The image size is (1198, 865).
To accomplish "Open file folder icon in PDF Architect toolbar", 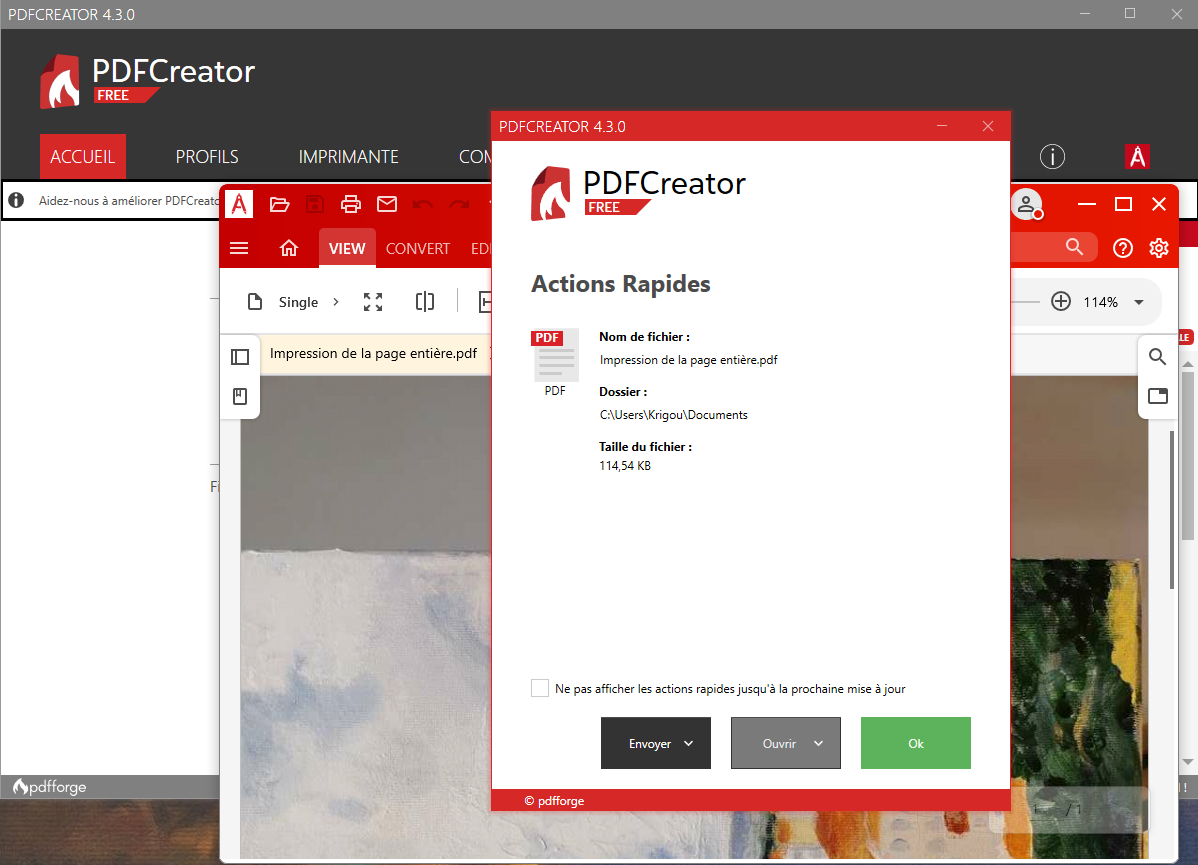I will tap(280, 204).
